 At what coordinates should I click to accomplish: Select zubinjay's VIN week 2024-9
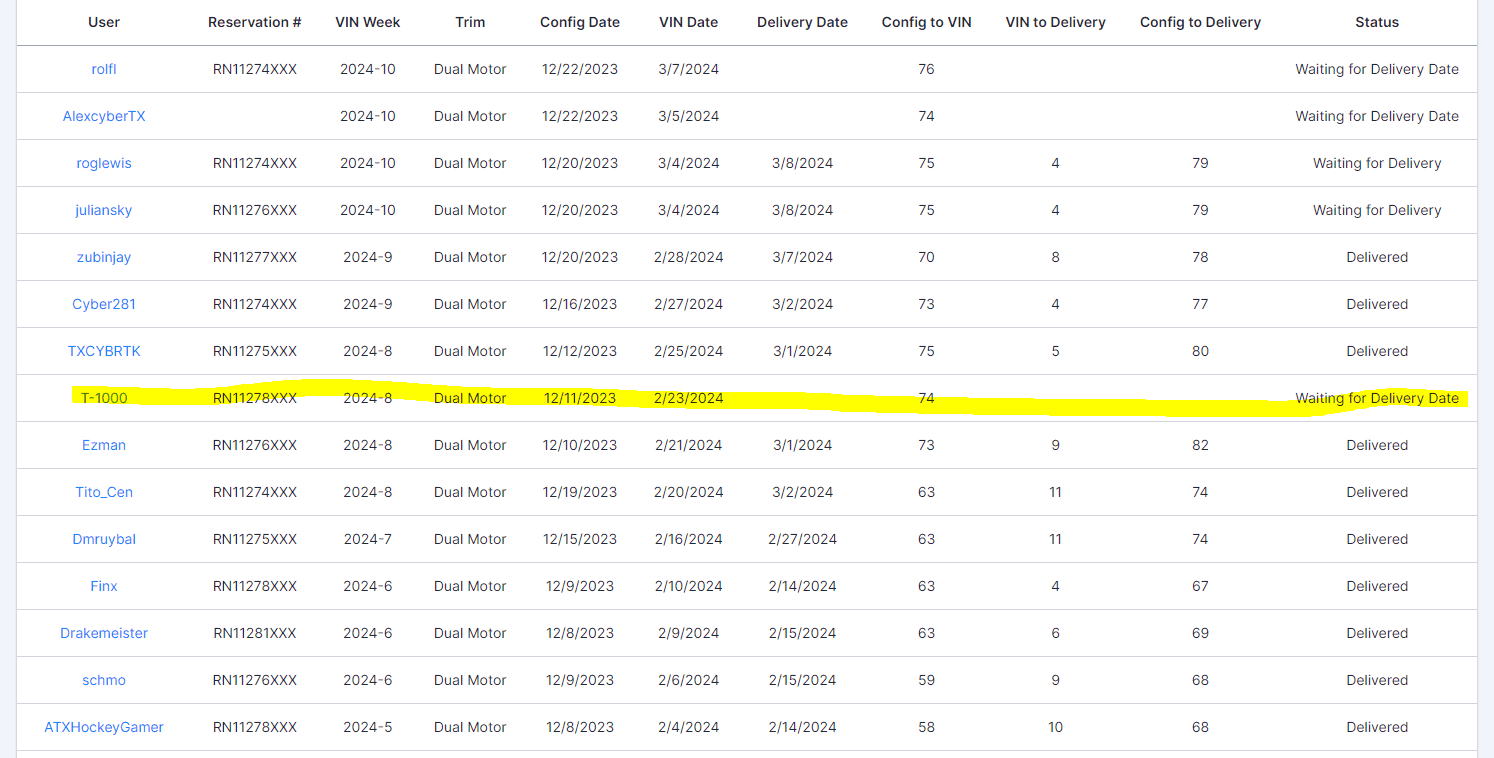[368, 257]
